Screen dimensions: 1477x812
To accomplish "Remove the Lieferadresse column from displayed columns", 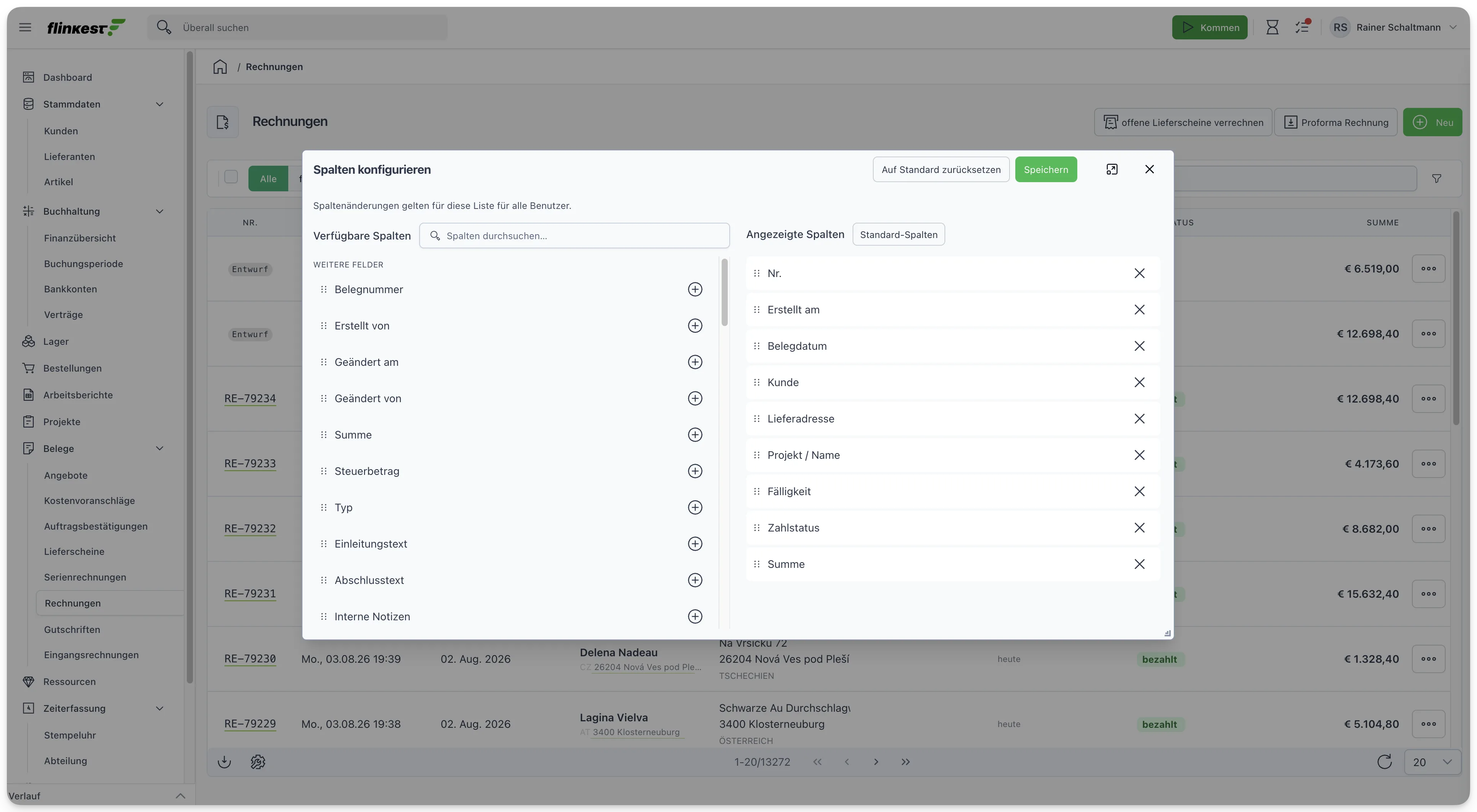I will [x=1139, y=419].
